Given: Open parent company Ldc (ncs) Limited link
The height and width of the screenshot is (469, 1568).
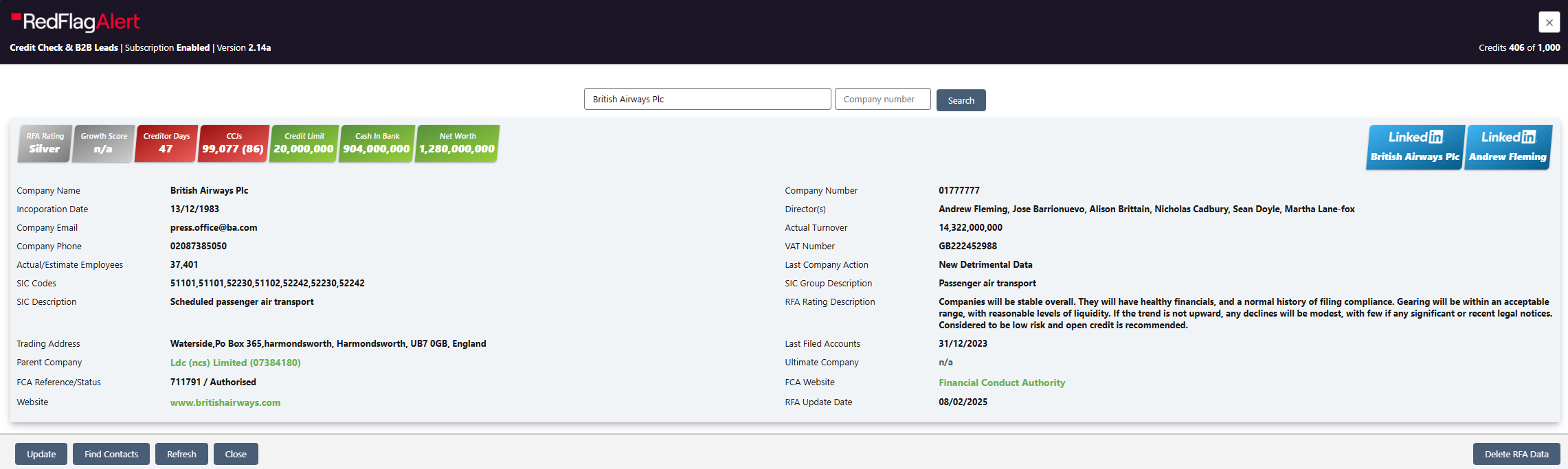Looking at the screenshot, I should (x=236, y=363).
